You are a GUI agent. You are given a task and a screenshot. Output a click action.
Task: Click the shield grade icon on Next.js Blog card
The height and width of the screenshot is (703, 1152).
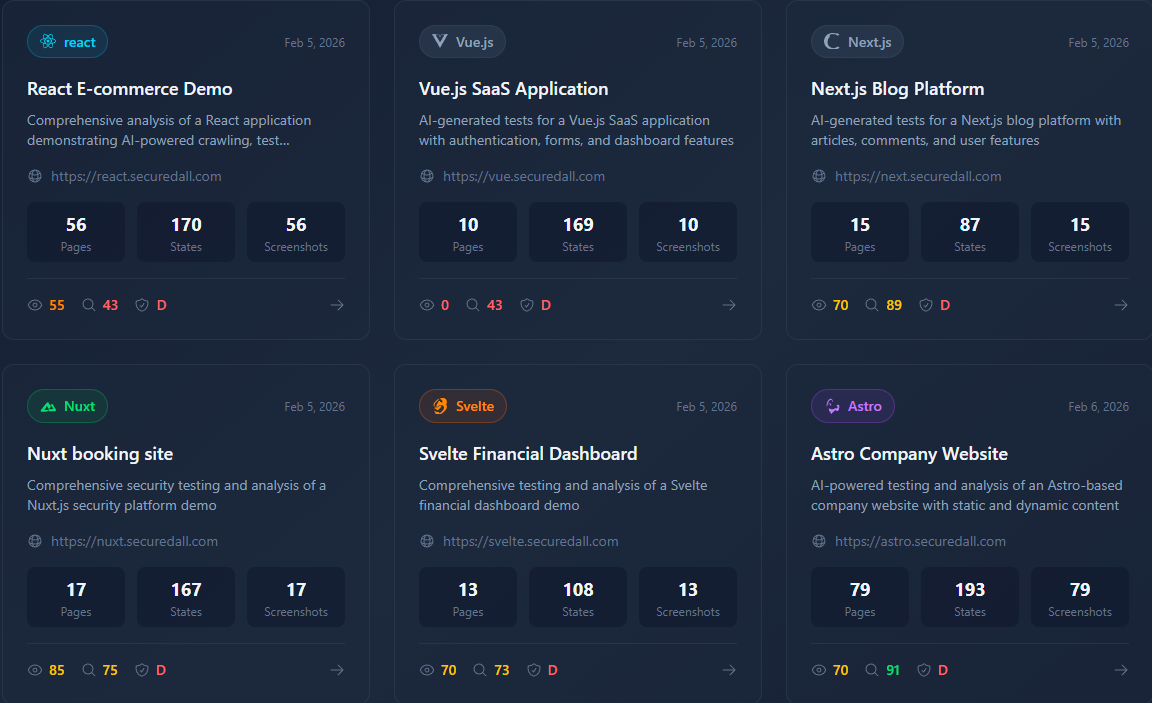point(924,304)
